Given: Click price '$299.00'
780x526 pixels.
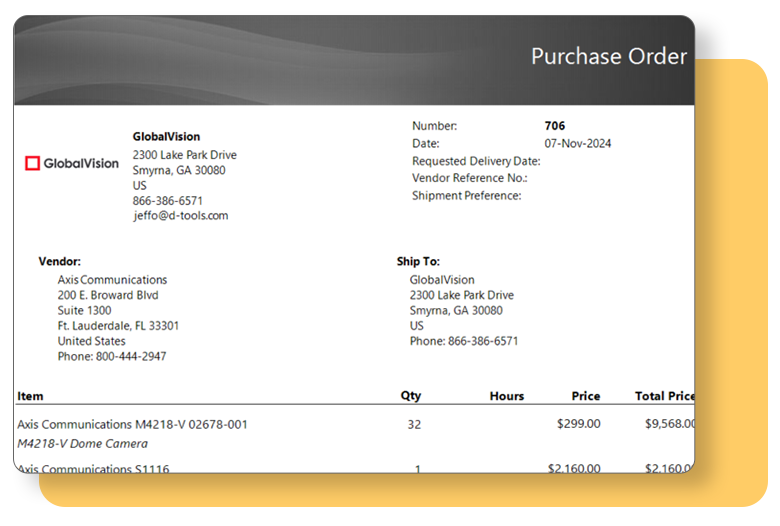Looking at the screenshot, I should [579, 423].
